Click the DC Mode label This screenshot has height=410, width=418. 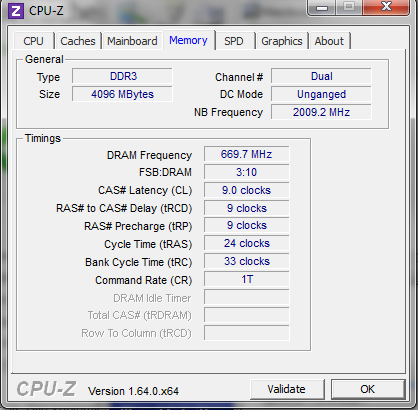click(241, 94)
